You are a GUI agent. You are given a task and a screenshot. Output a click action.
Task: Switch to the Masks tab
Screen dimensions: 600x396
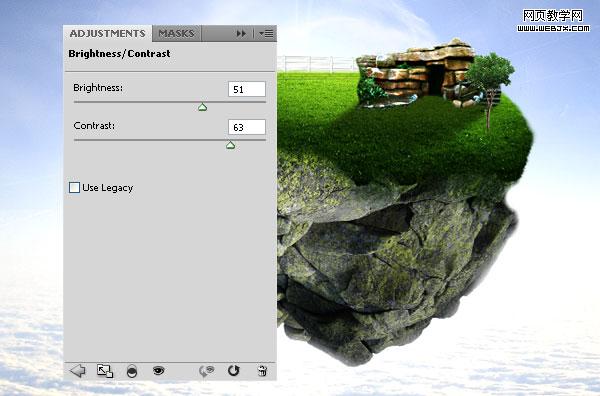[x=176, y=34]
